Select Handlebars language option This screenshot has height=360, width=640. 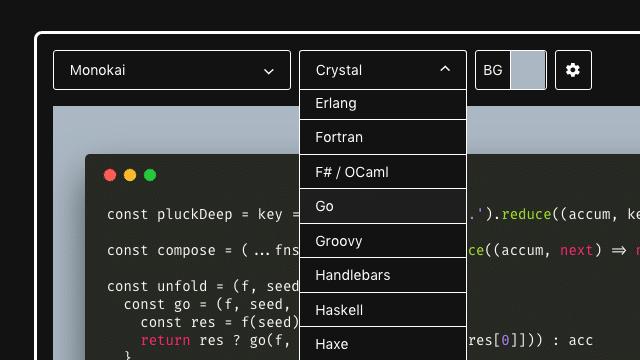click(x=383, y=275)
